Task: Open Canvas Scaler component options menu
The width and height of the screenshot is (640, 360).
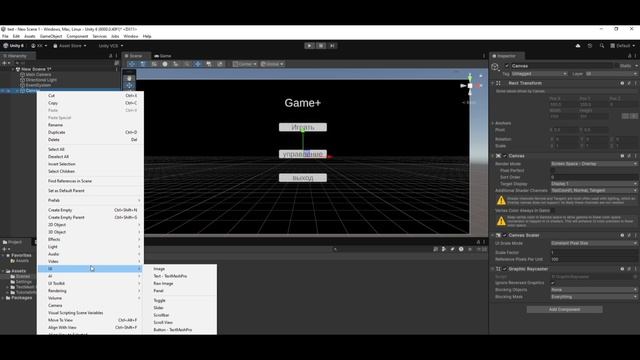Action: point(636,236)
